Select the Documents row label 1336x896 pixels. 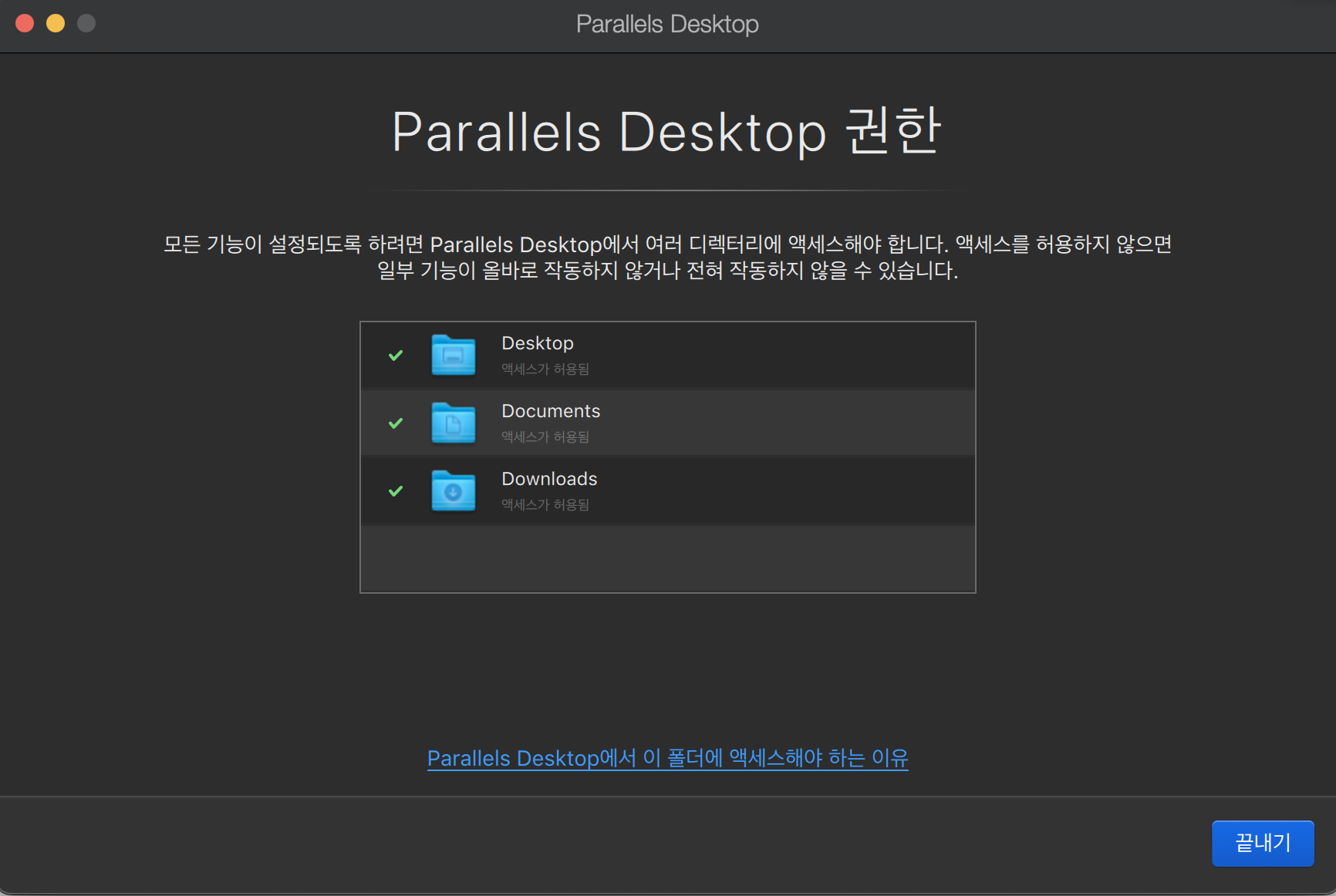point(551,411)
